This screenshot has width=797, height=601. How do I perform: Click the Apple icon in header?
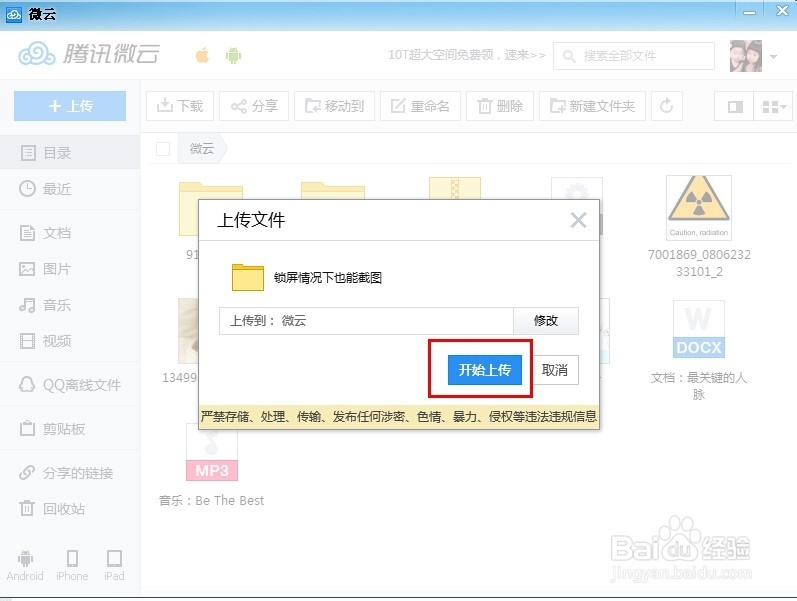click(x=202, y=55)
